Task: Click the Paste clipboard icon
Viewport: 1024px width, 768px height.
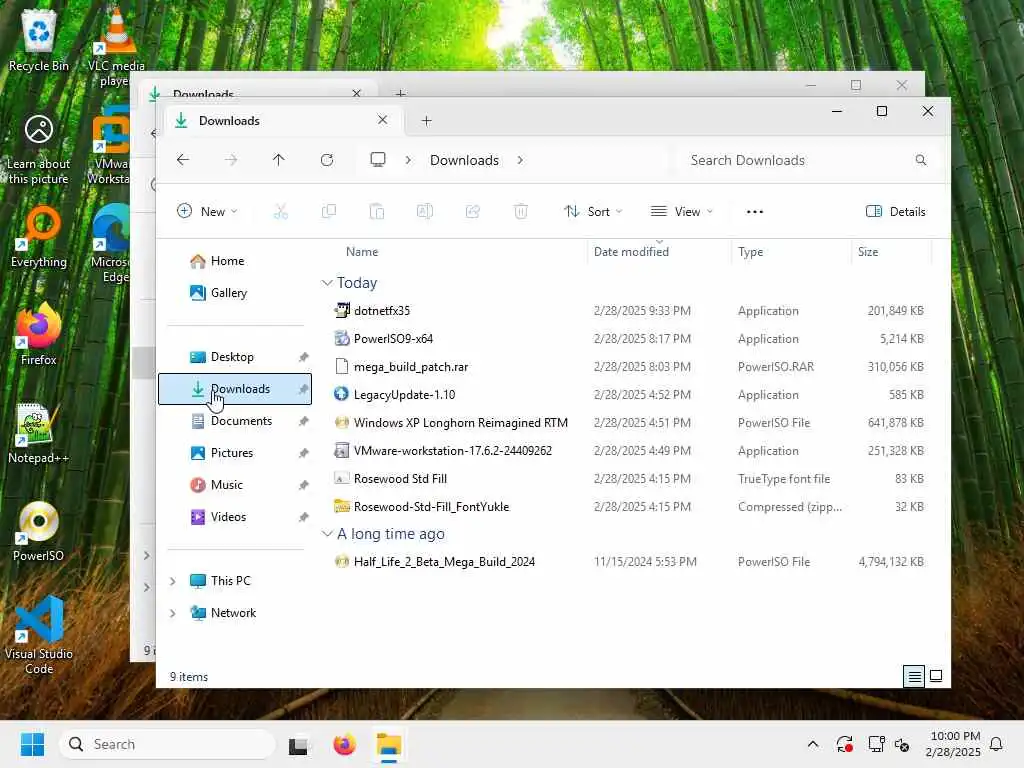Action: (x=377, y=212)
